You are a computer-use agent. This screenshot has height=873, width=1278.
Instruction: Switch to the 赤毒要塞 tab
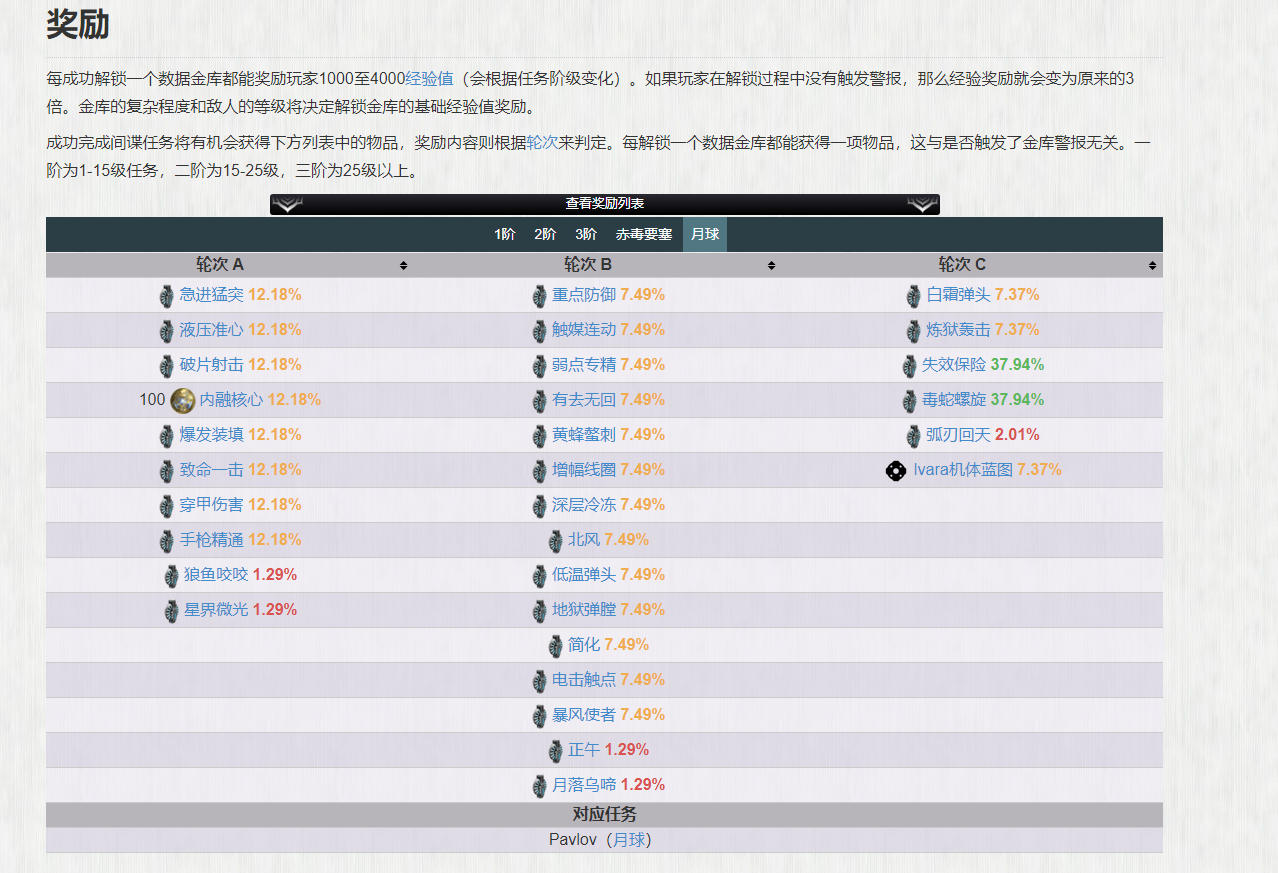(644, 234)
